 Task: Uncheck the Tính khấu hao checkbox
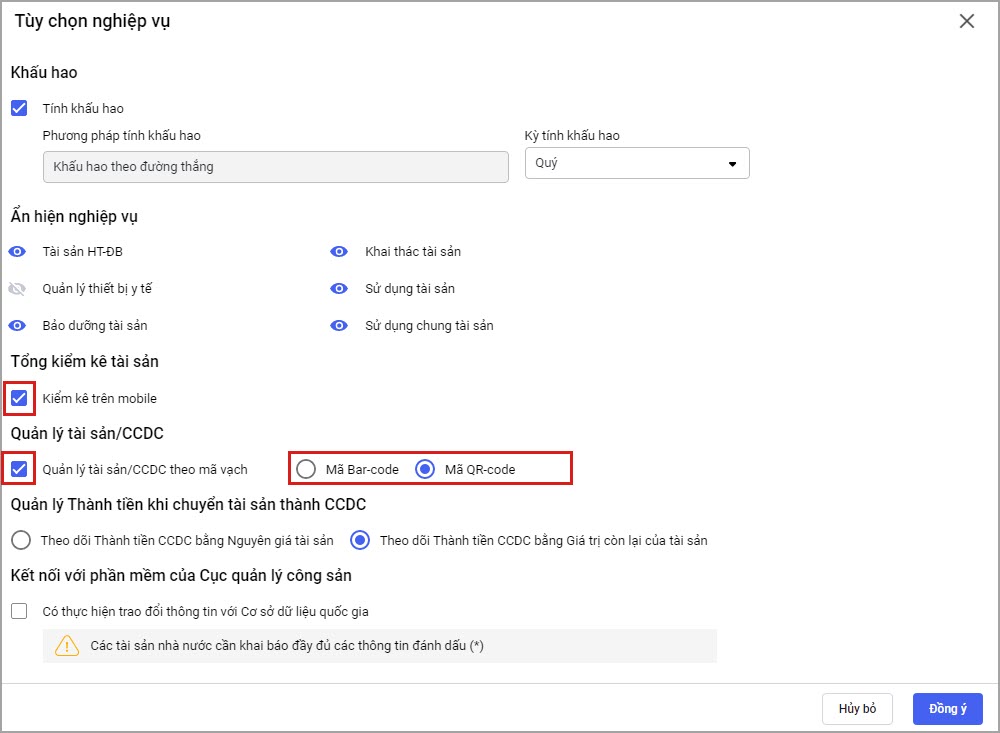point(19,108)
